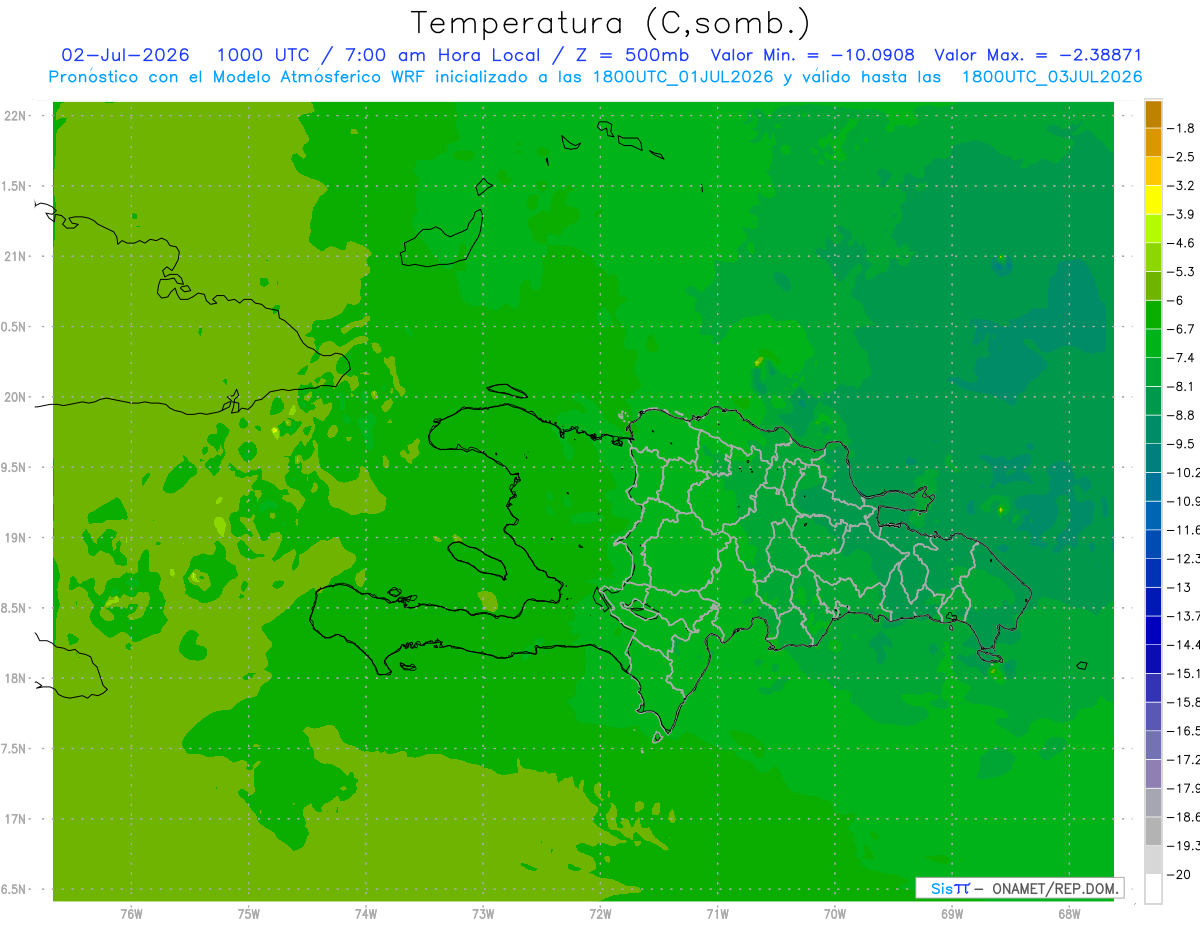The height and width of the screenshot is (927, 1200).
Task: Pick the legend color between -8.8 and -9.5
Action: (x=1153, y=429)
